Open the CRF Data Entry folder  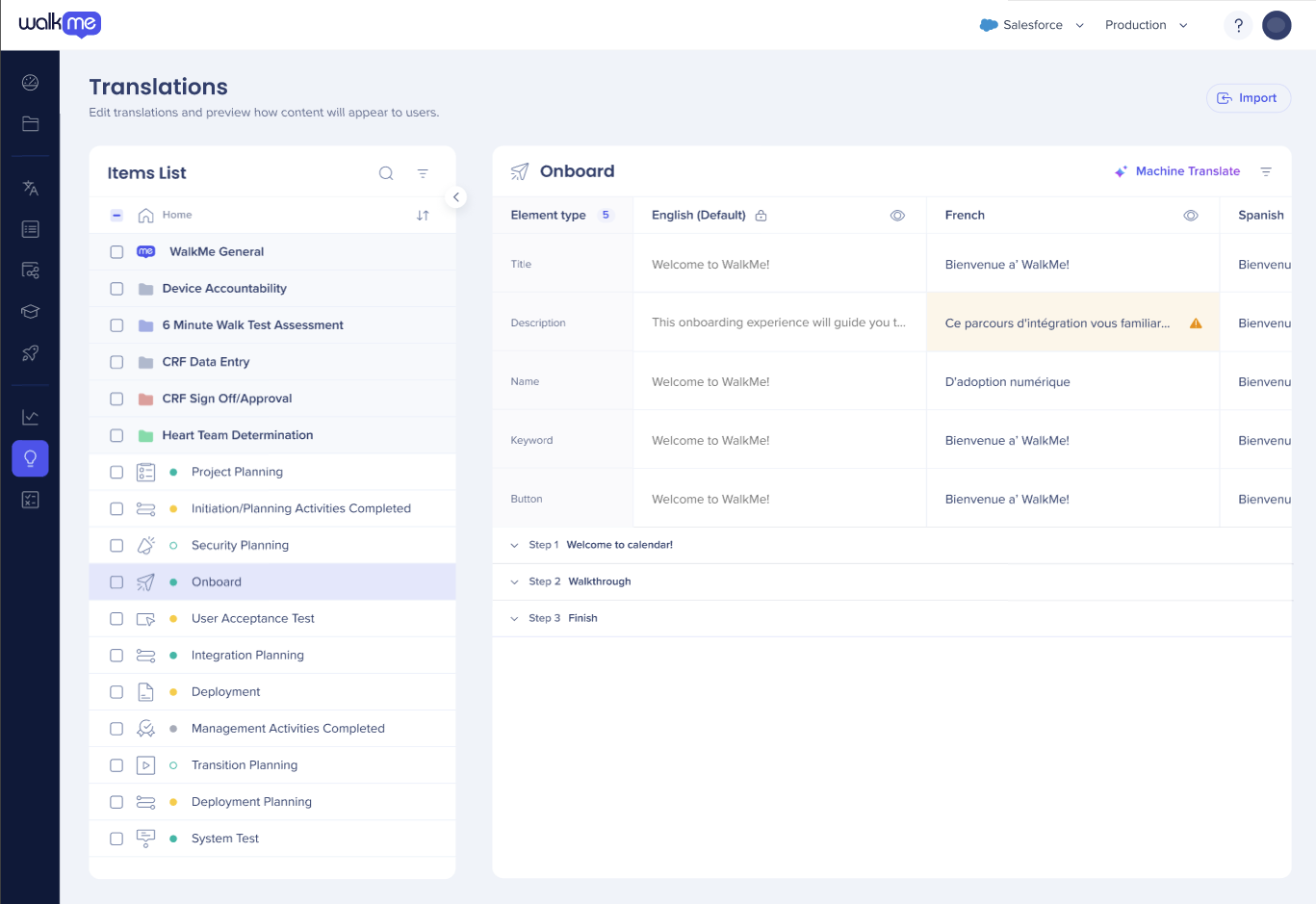pyautogui.click(x=206, y=362)
